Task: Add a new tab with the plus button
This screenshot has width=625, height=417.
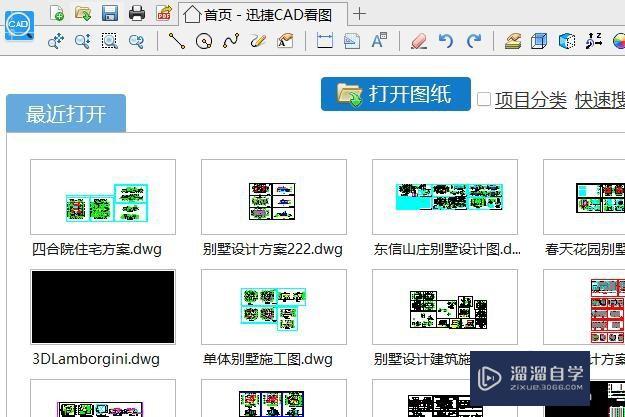Action: point(359,14)
